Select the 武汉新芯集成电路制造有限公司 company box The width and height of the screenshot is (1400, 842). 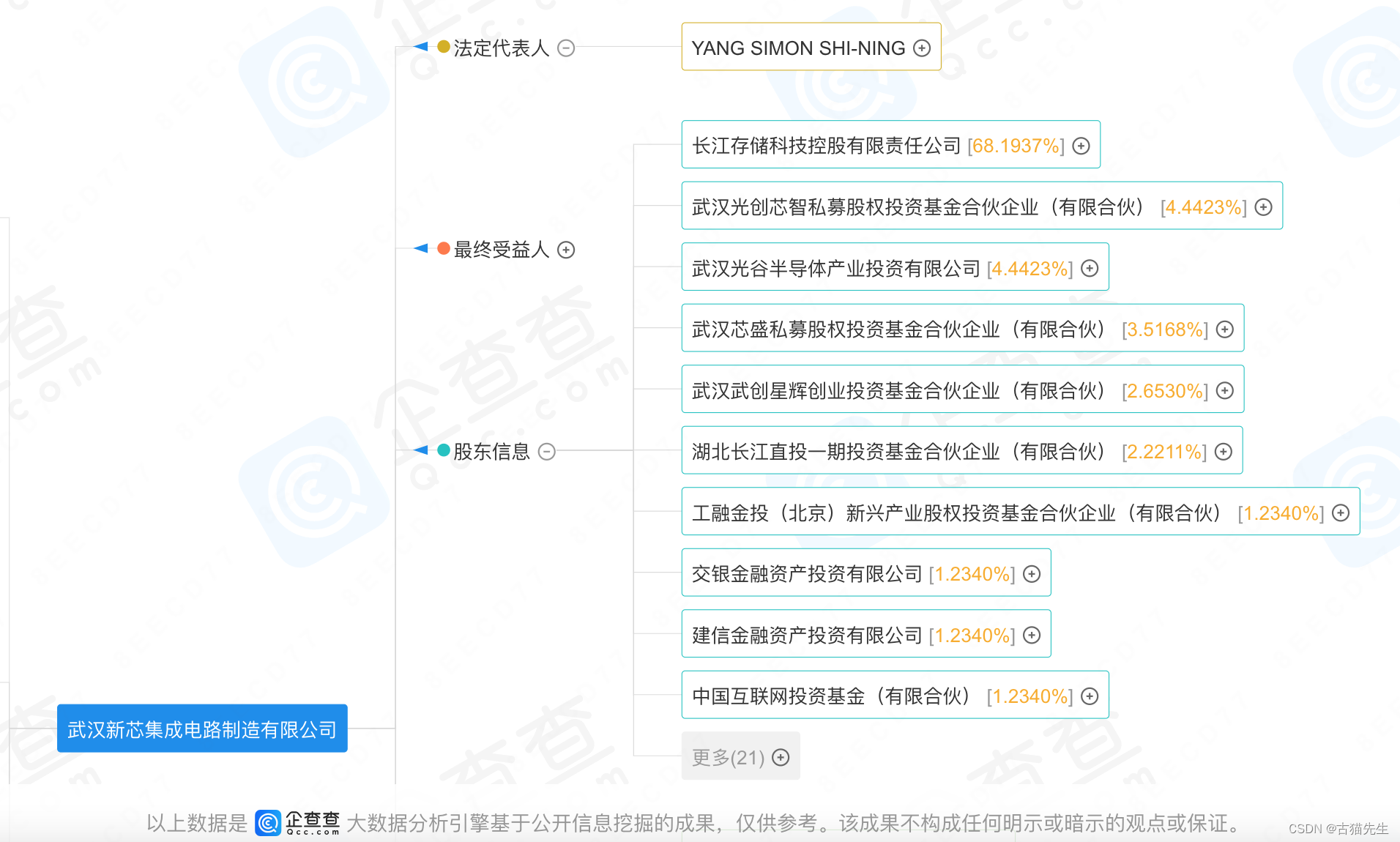tap(202, 729)
